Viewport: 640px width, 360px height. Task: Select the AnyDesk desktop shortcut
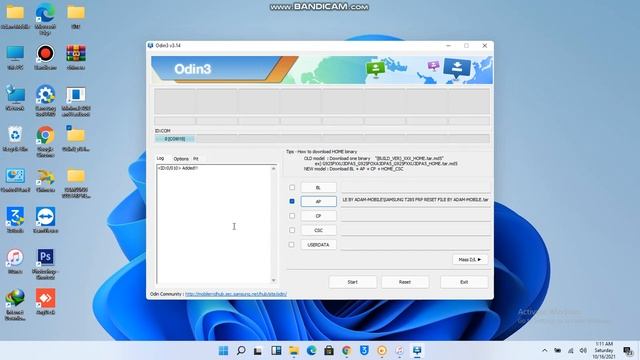[45, 302]
